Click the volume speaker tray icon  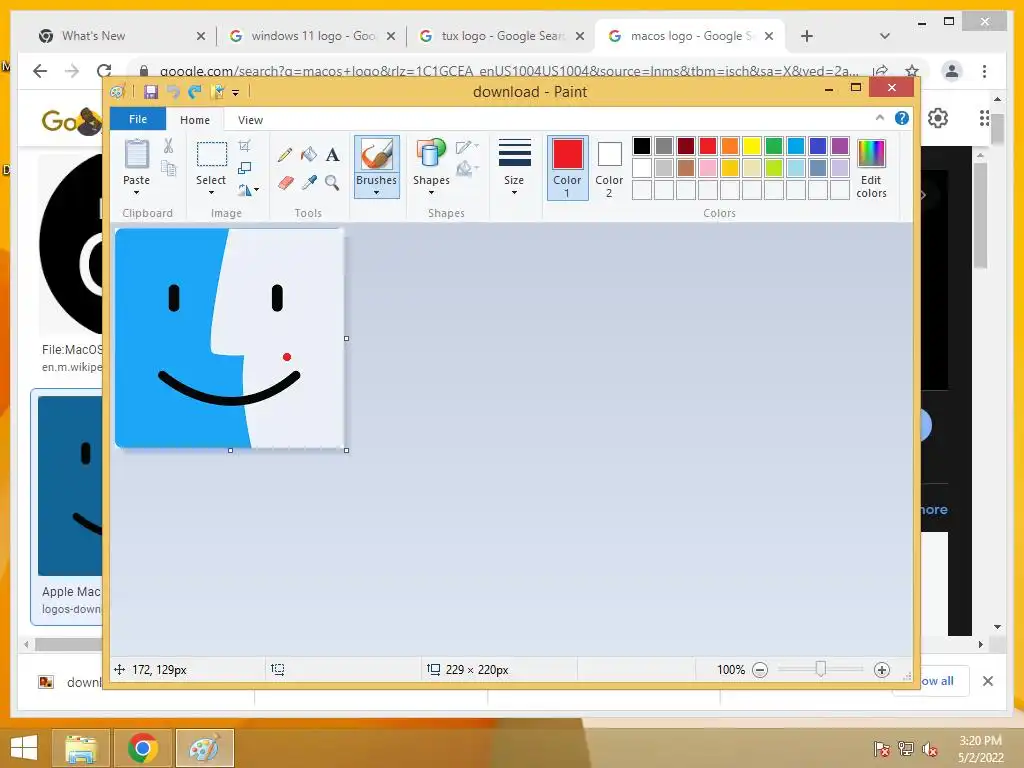click(x=929, y=749)
